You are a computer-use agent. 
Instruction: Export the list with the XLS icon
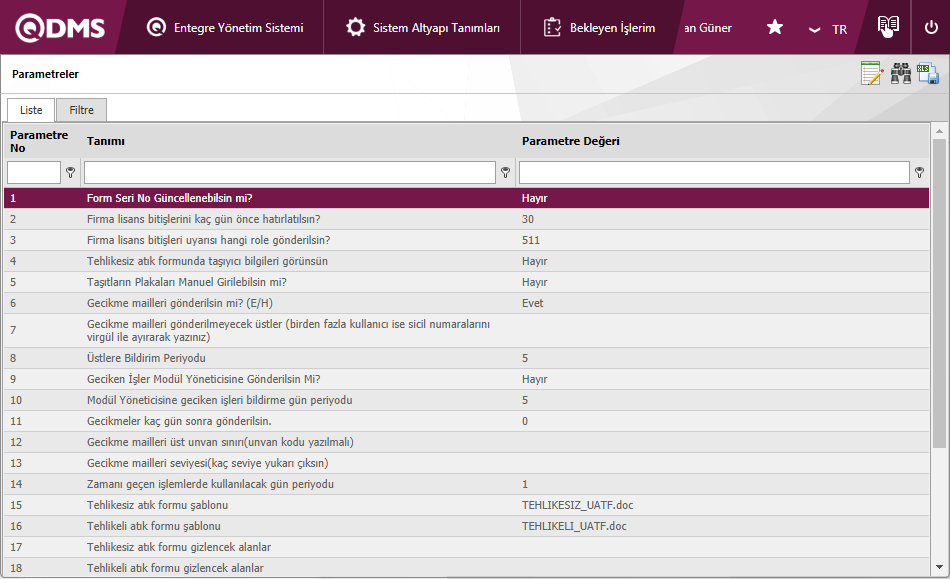point(928,74)
